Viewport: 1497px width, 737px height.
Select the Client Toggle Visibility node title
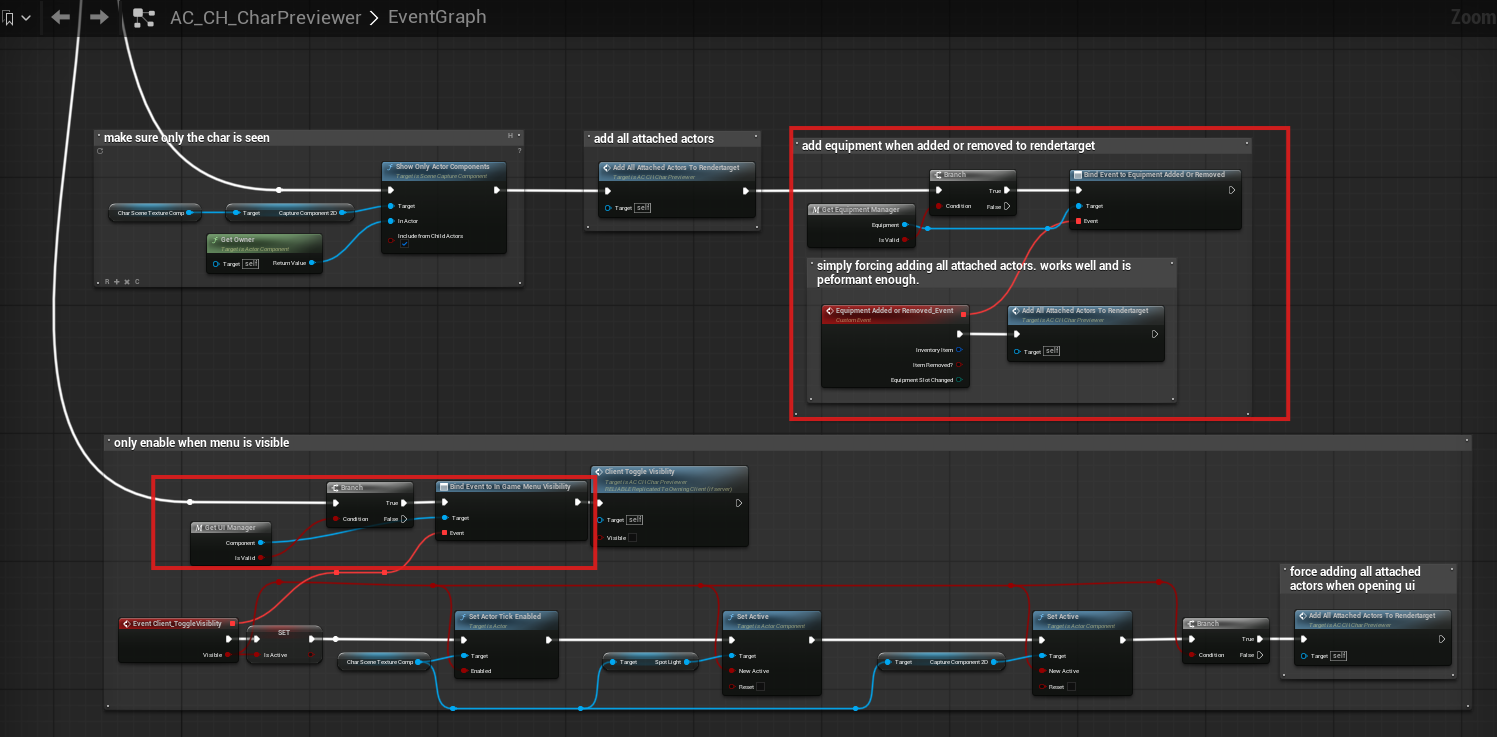(x=640, y=472)
